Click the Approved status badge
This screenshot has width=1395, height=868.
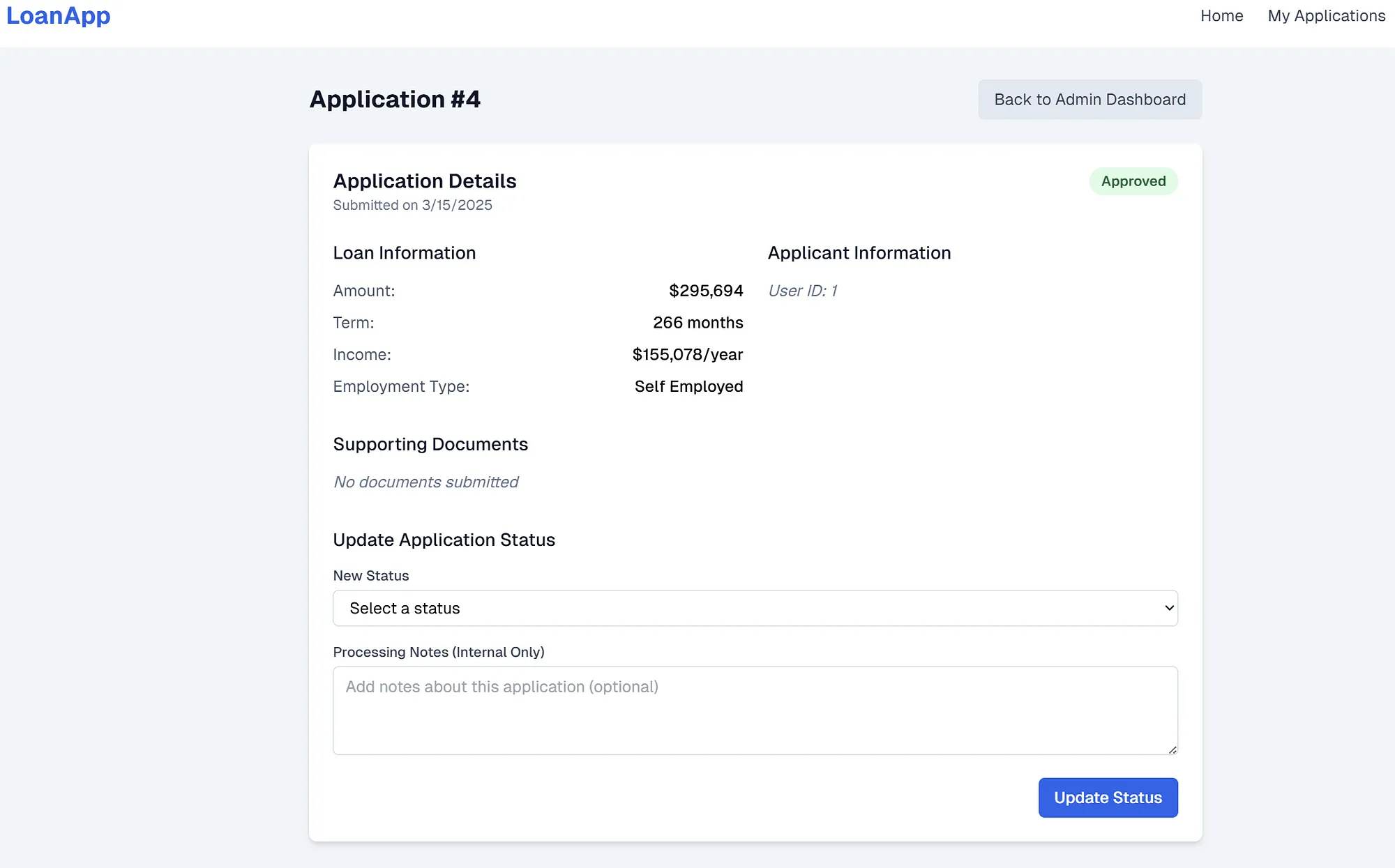[1133, 181]
